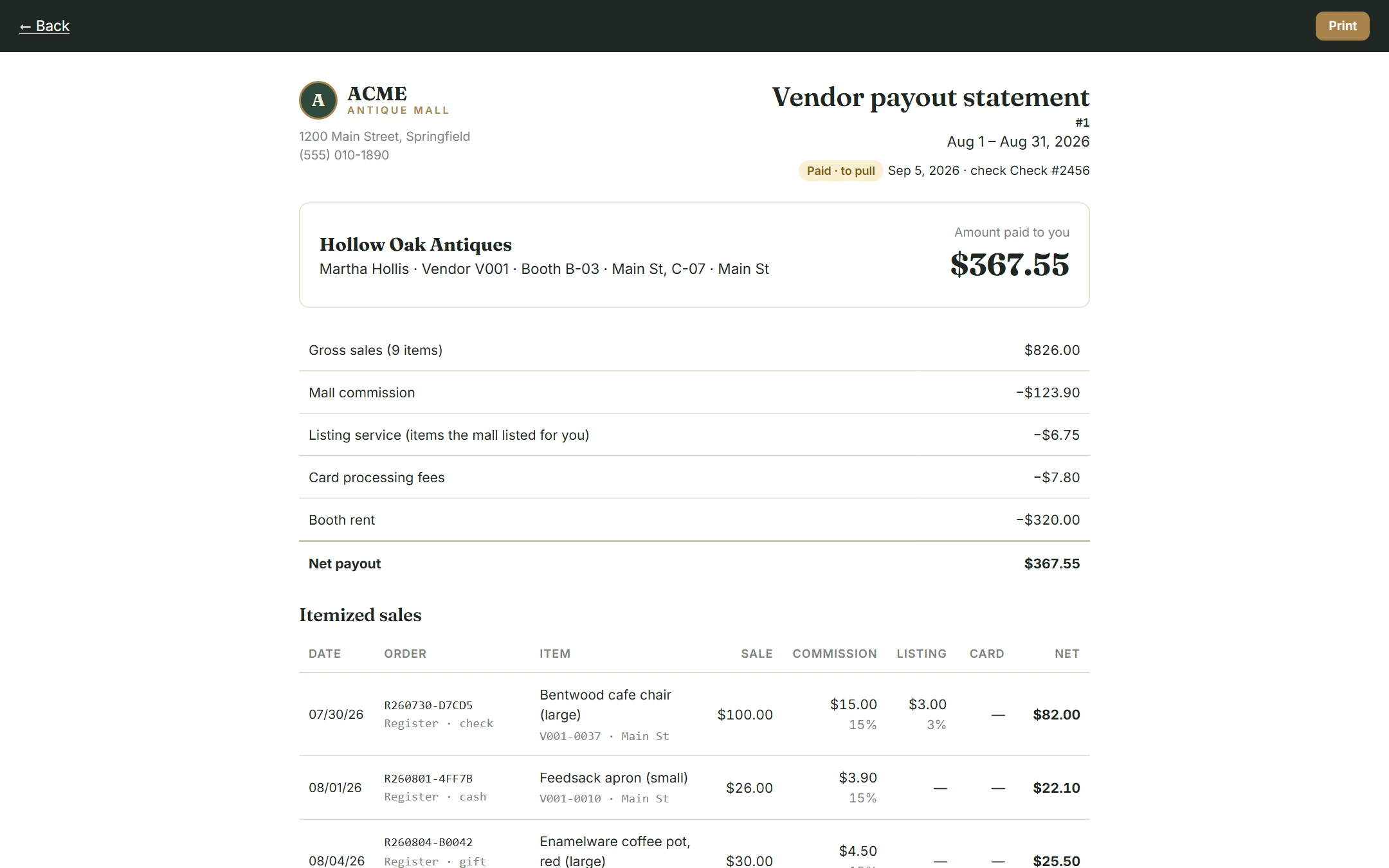The height and width of the screenshot is (868, 1389).
Task: Click order number R260804-B0042
Action: click(428, 842)
